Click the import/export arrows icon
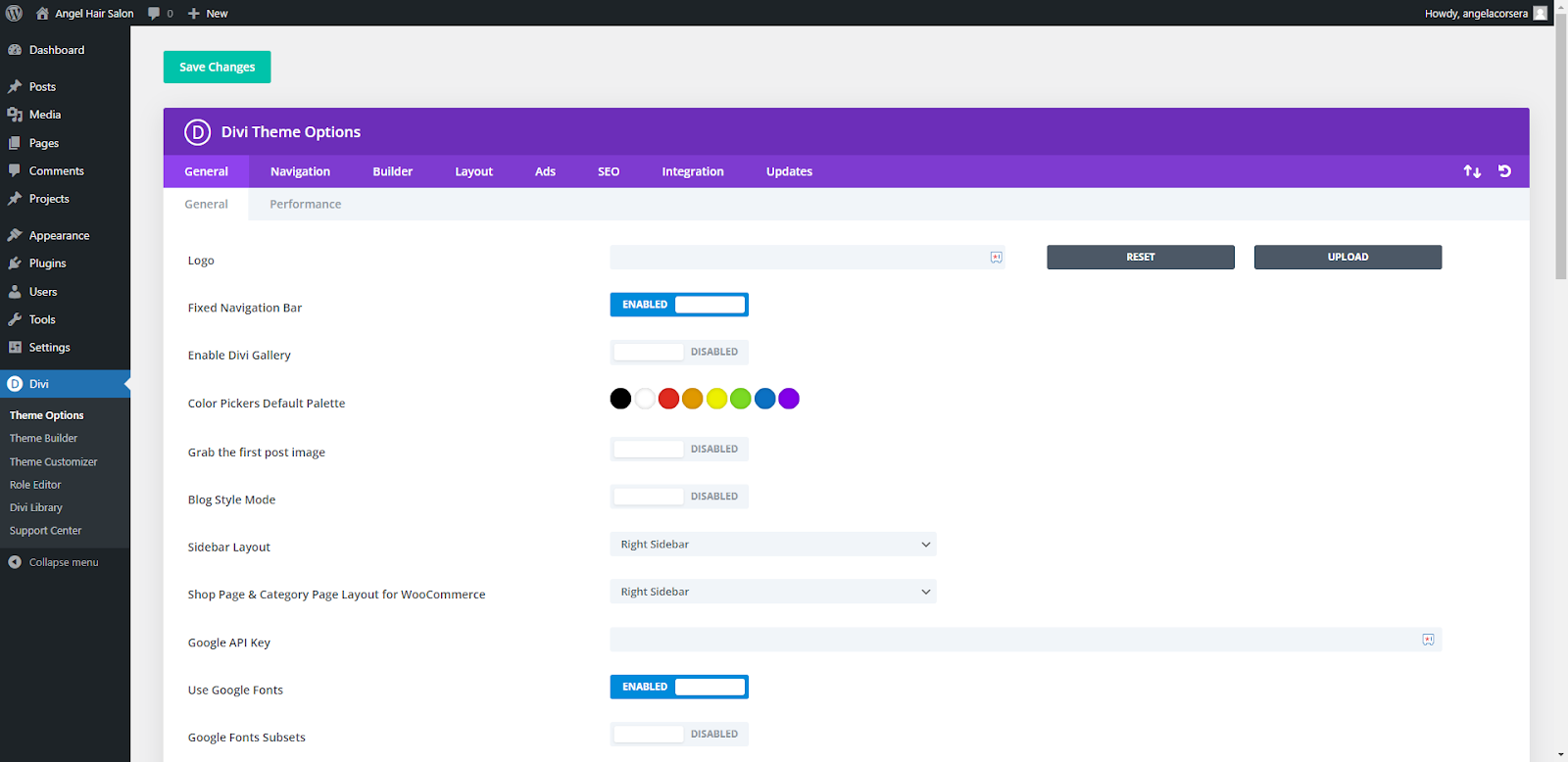 point(1472,171)
